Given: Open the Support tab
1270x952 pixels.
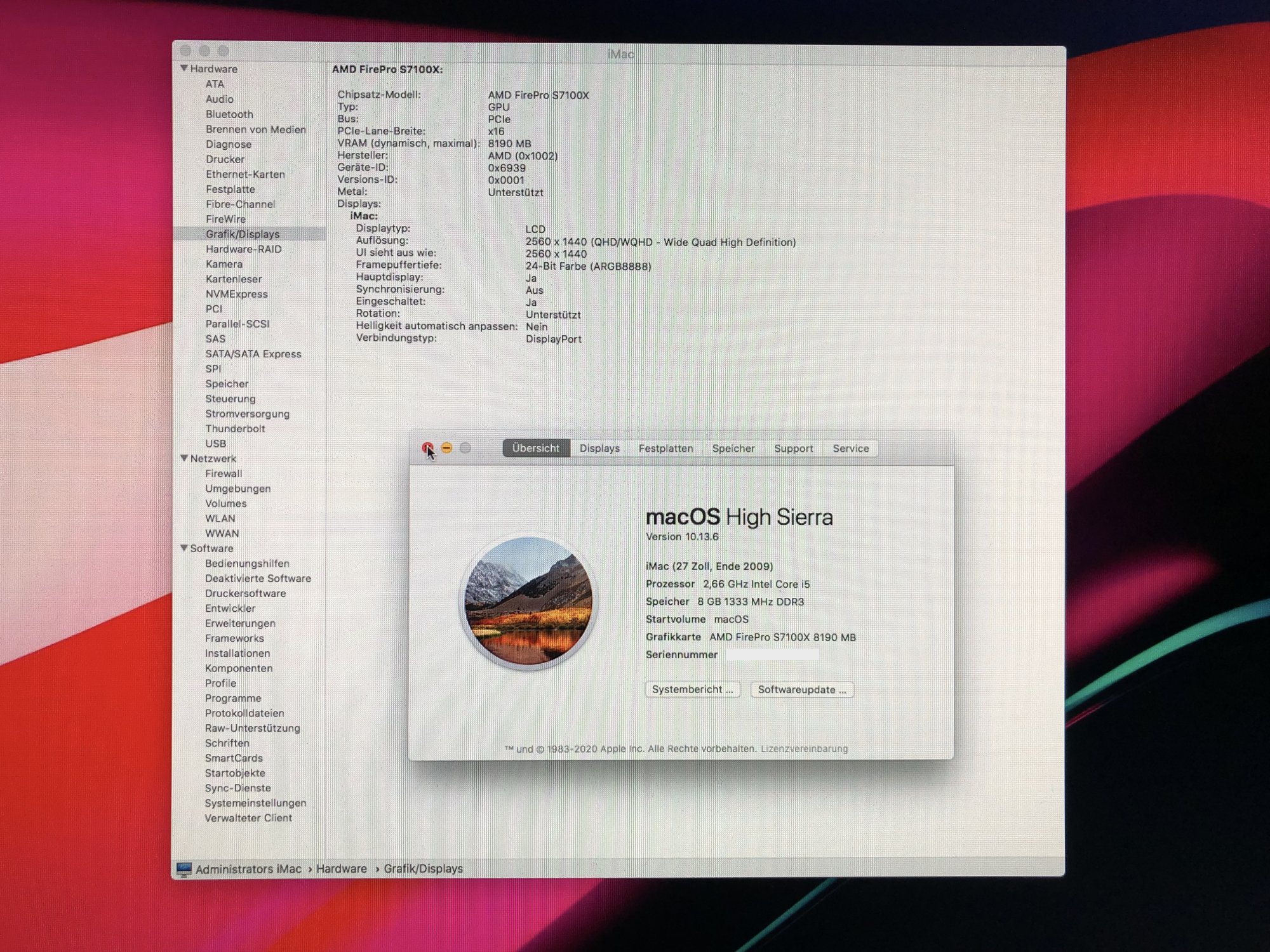Looking at the screenshot, I should click(x=793, y=448).
